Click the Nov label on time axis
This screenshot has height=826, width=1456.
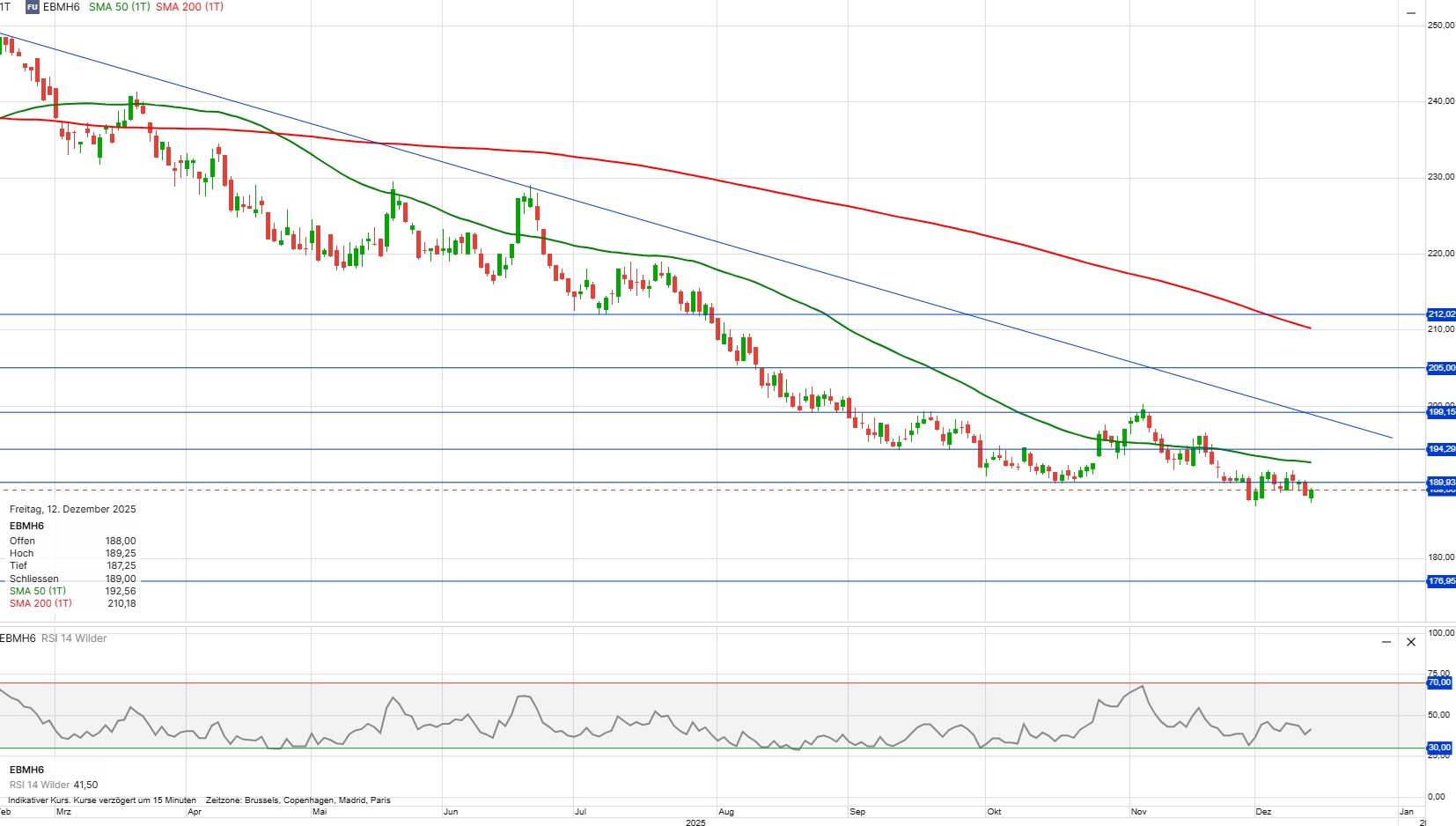click(x=1138, y=812)
